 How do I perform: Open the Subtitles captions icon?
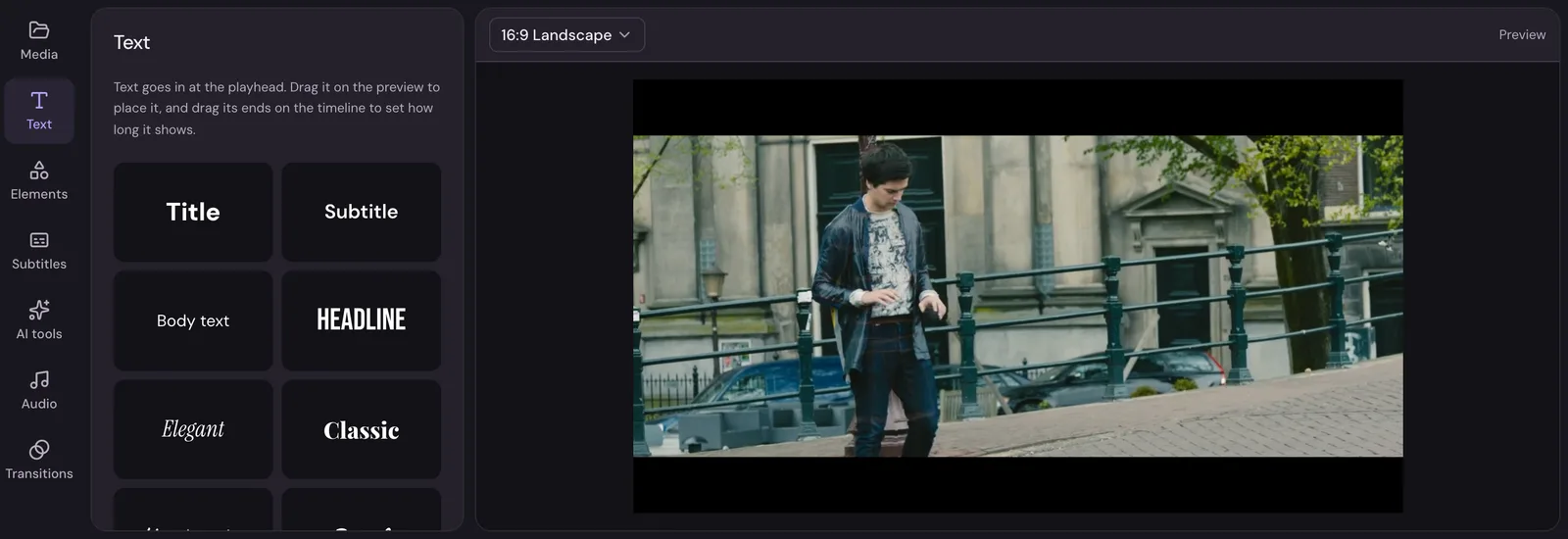(x=39, y=240)
